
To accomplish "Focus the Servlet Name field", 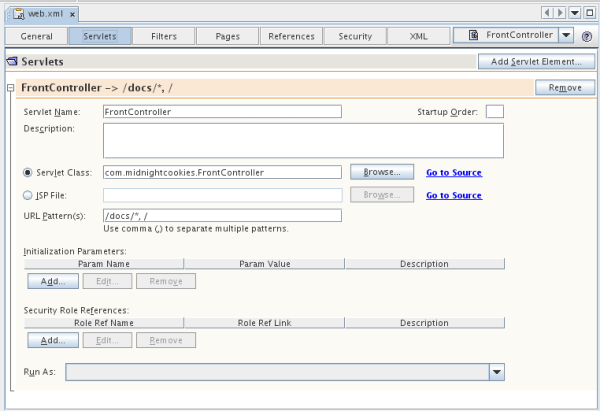I will point(222,112).
